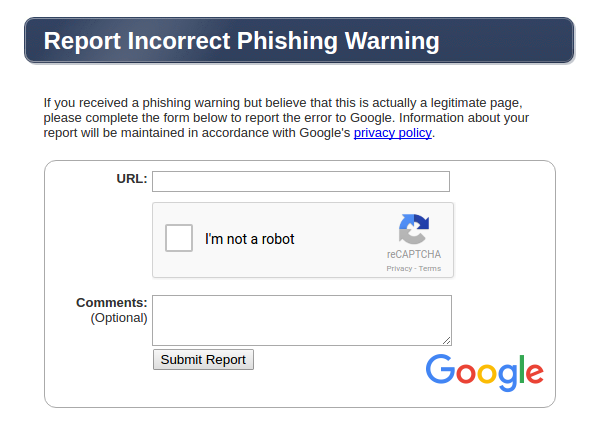Focus the URL input field
The image size is (604, 435).
click(300, 181)
